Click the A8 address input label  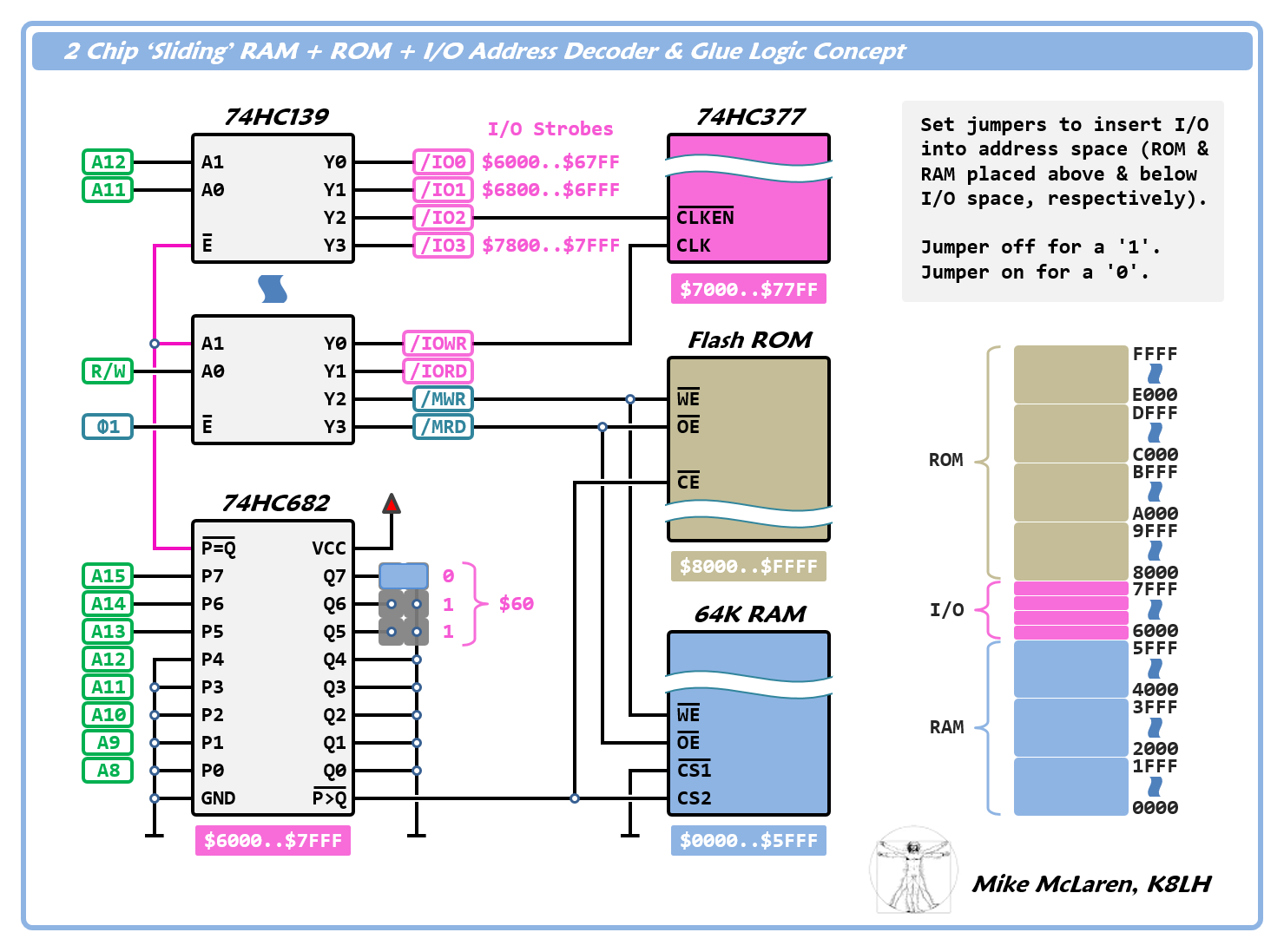(x=108, y=771)
